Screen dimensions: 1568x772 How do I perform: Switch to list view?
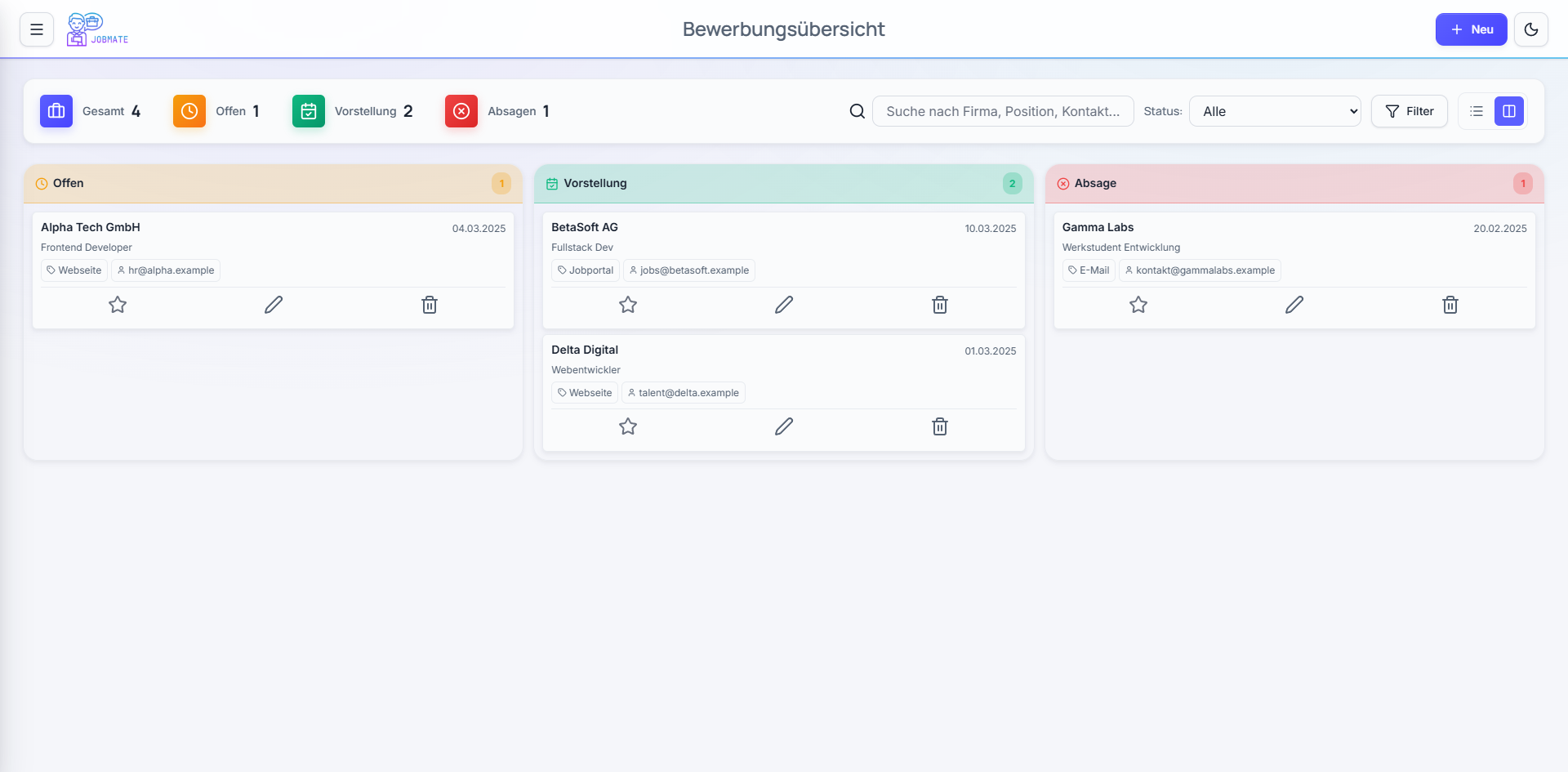1477,111
